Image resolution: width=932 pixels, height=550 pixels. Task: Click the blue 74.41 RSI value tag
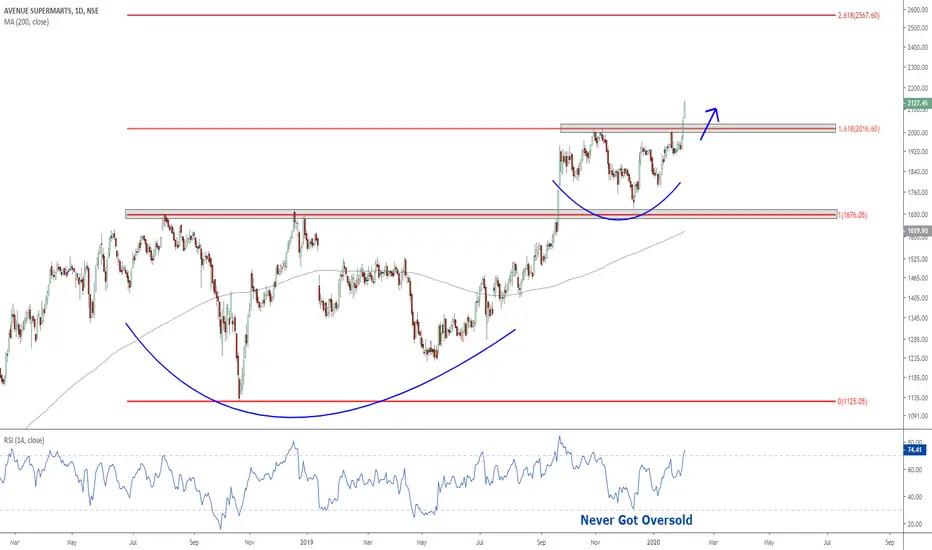(x=915, y=450)
